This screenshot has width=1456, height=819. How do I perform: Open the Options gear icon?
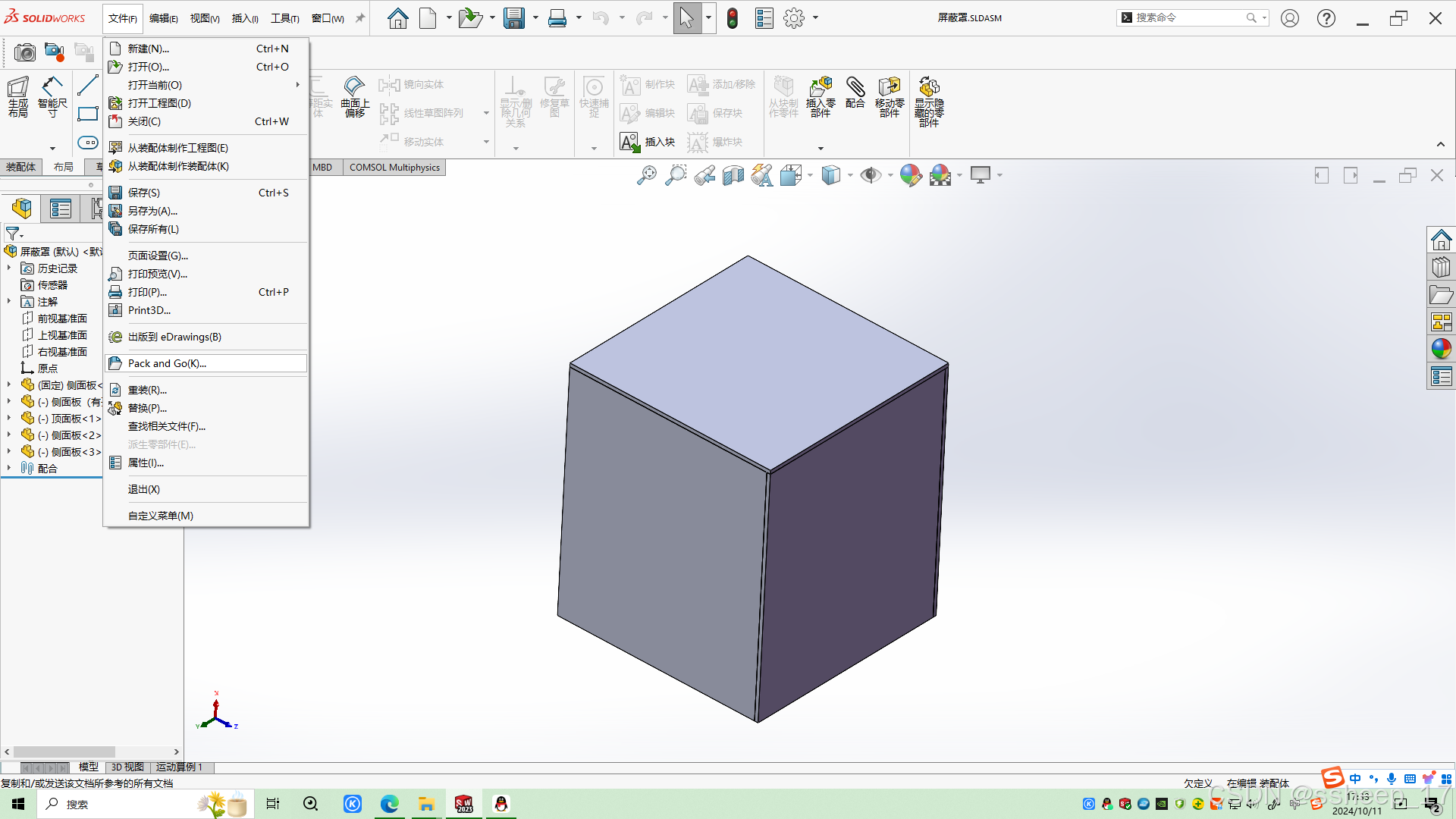point(793,18)
